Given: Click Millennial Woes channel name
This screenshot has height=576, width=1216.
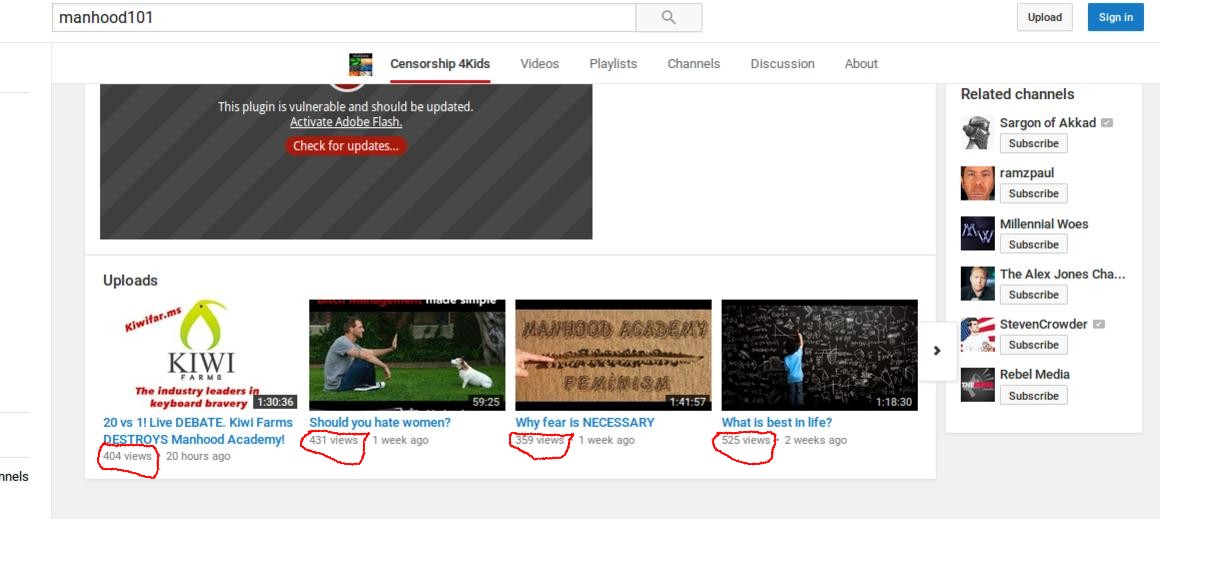Looking at the screenshot, I should (x=1044, y=224).
